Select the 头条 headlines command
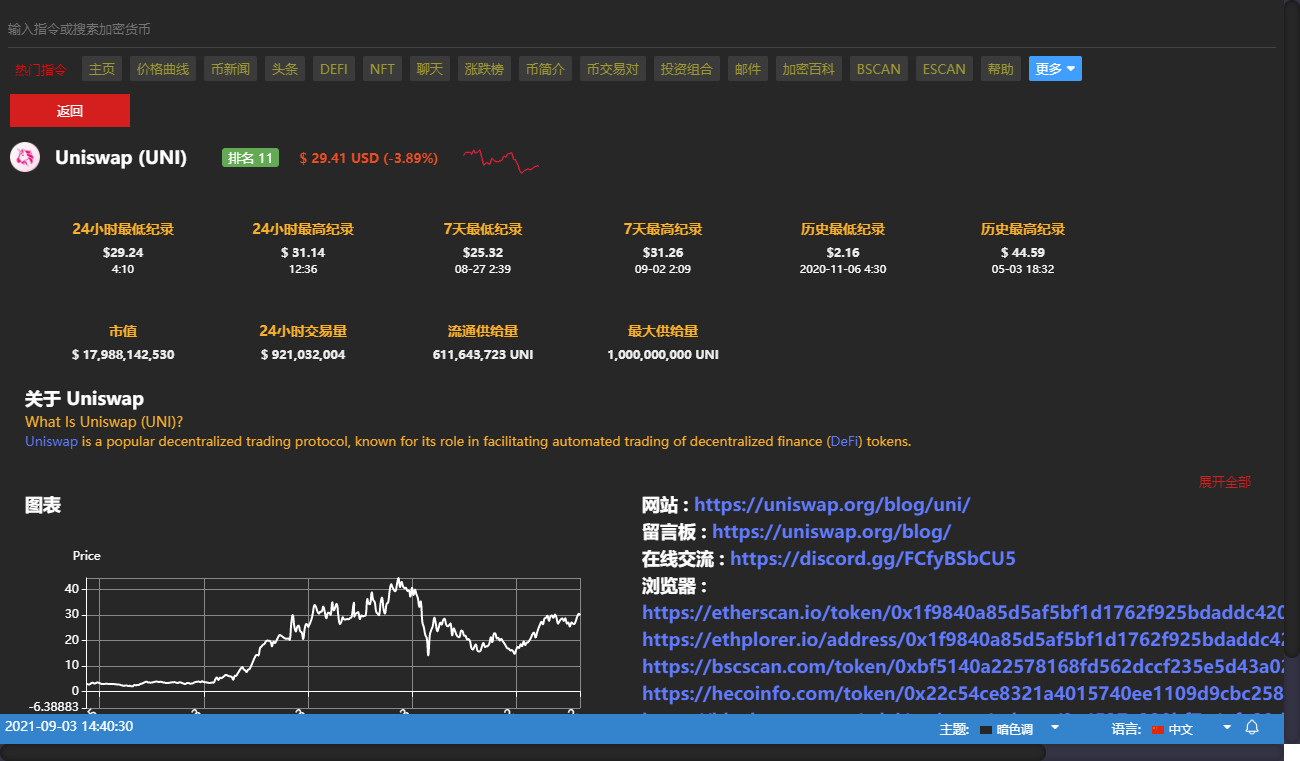This screenshot has height=761, width=1300. pyautogui.click(x=285, y=69)
